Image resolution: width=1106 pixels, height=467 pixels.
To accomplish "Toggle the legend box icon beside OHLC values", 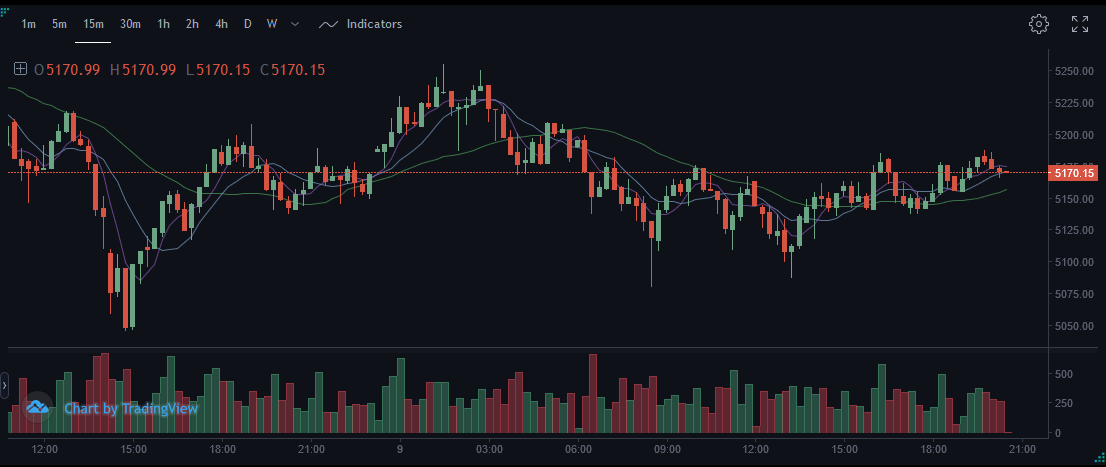I will click(x=20, y=70).
